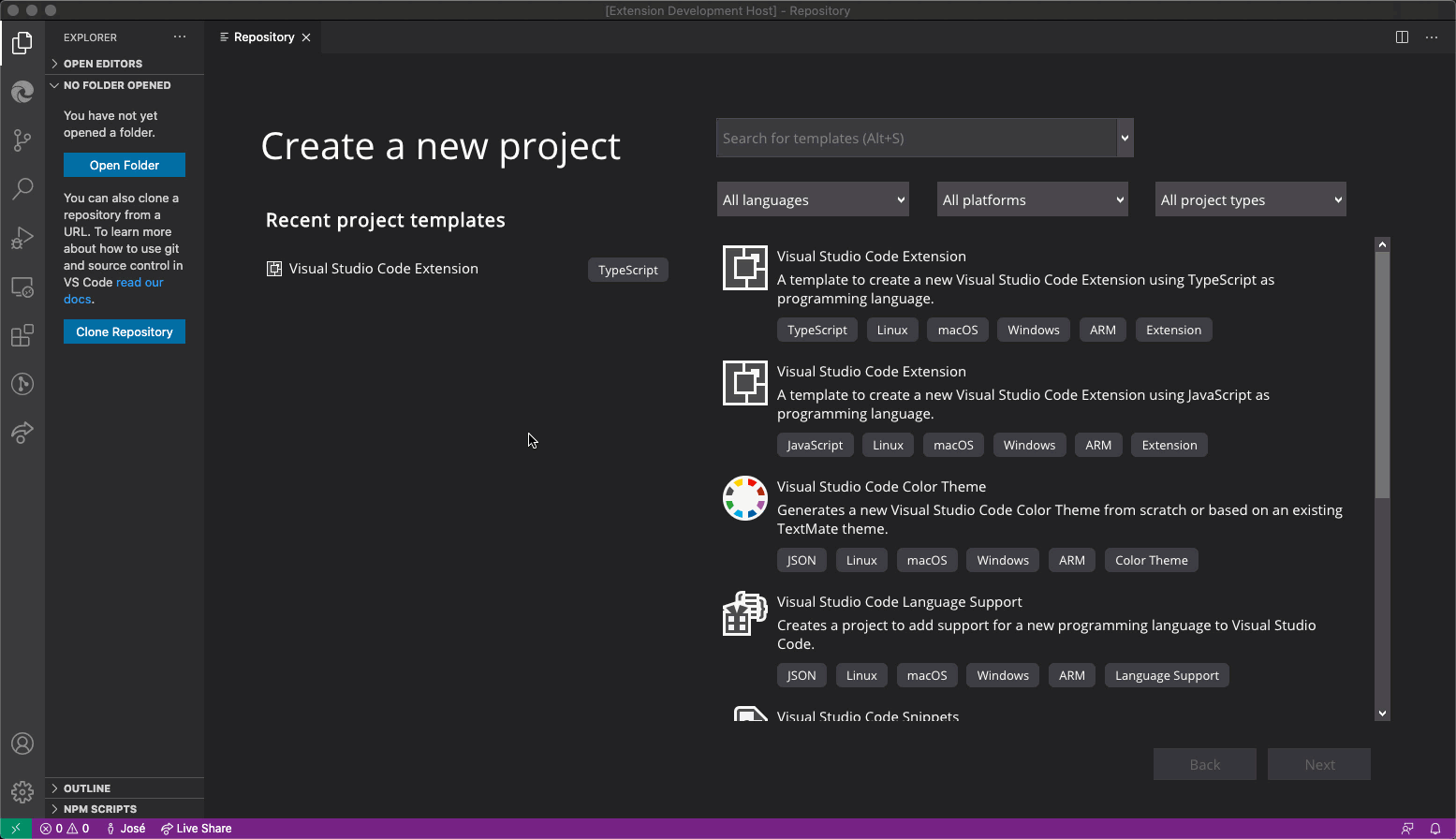
Task: Open the All languages dropdown
Action: point(813,199)
